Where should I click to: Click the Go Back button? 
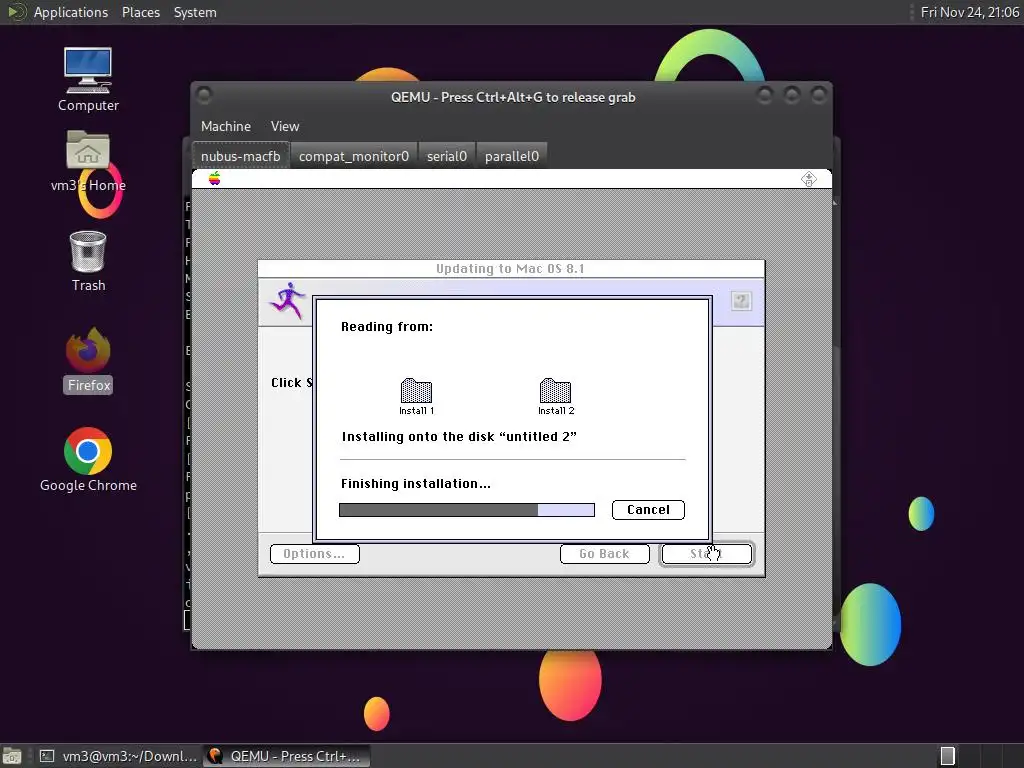point(605,554)
